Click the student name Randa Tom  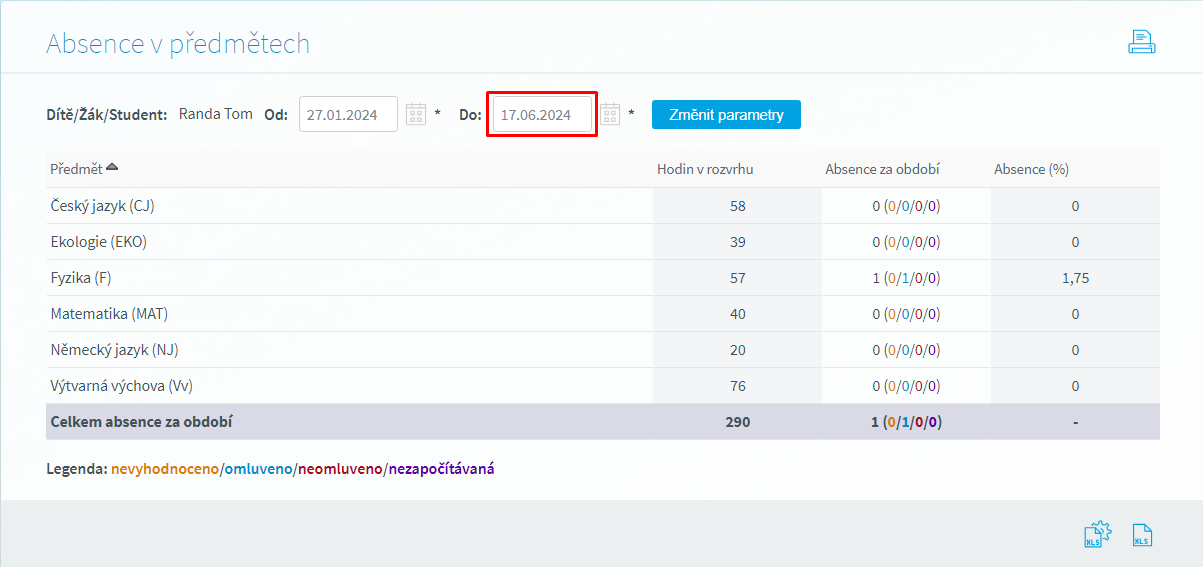pos(215,114)
